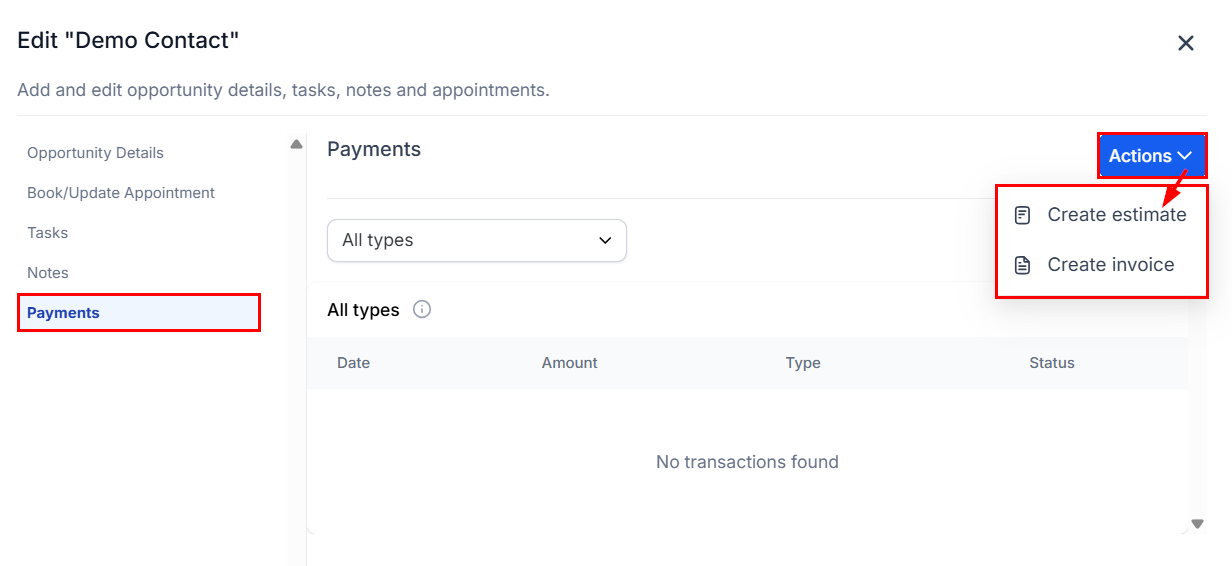Click the chevron in Actions button
The height and width of the screenshot is (566, 1232).
tap(1185, 156)
